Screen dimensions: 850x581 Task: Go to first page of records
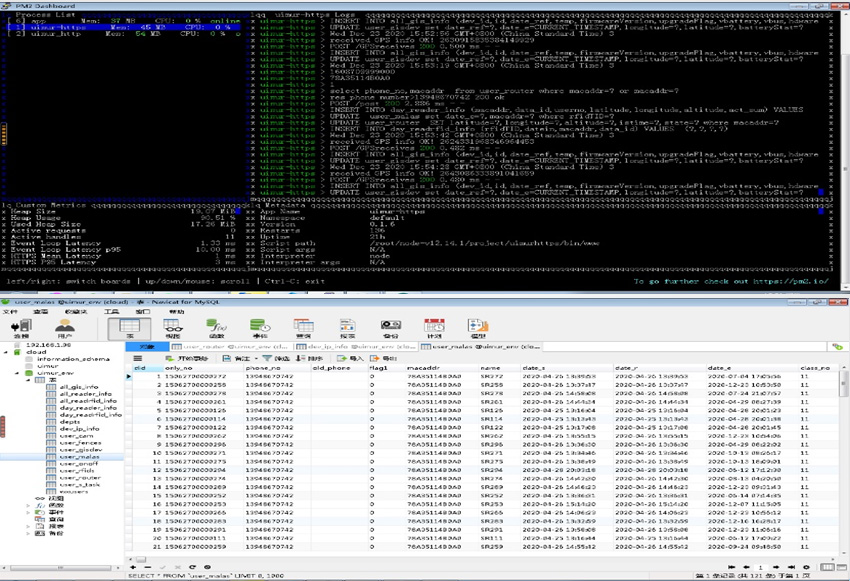coord(732,567)
